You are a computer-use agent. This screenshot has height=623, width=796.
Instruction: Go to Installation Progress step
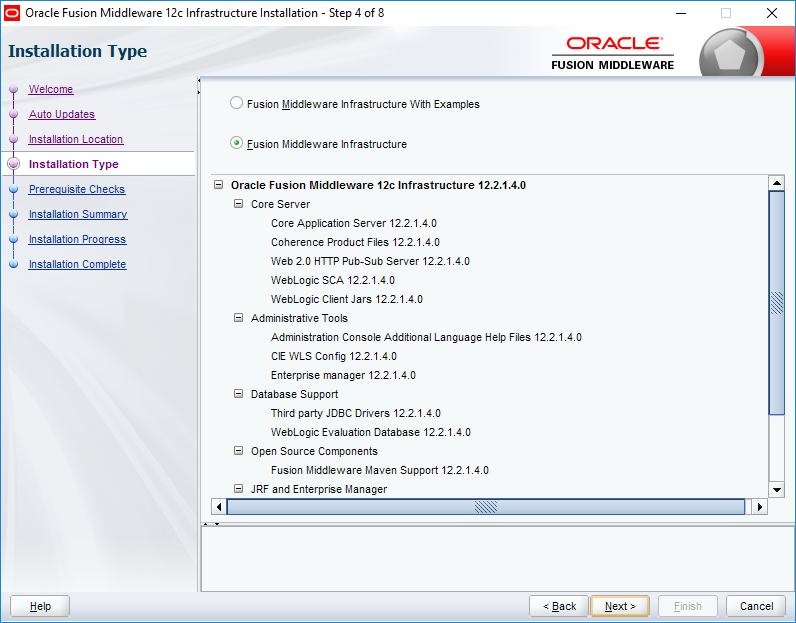(x=77, y=239)
